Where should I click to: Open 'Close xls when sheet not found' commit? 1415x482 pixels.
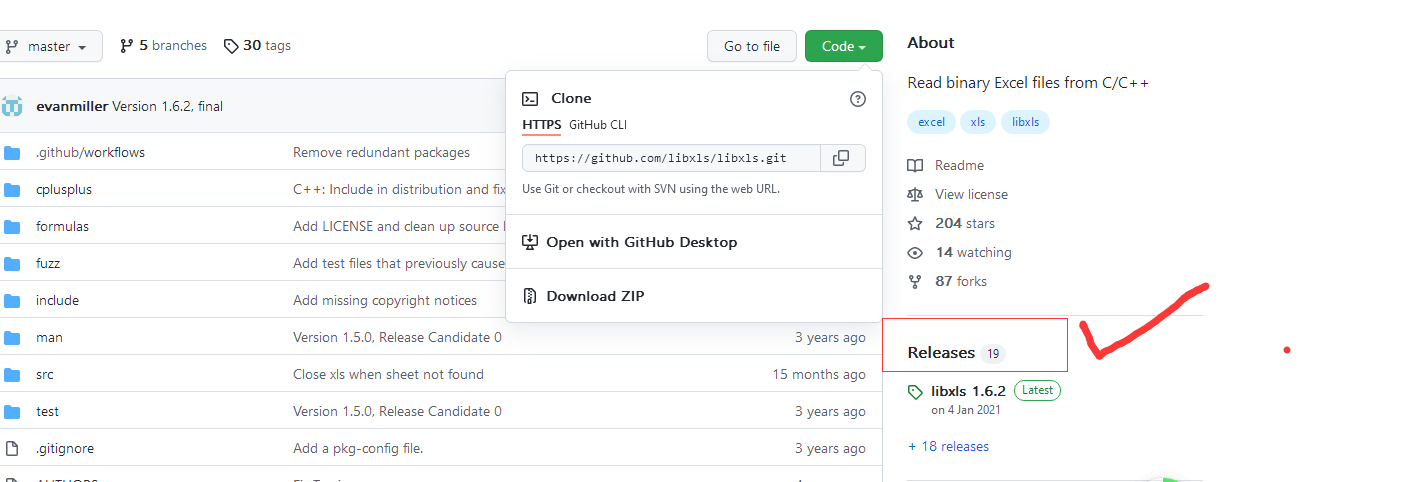(388, 375)
